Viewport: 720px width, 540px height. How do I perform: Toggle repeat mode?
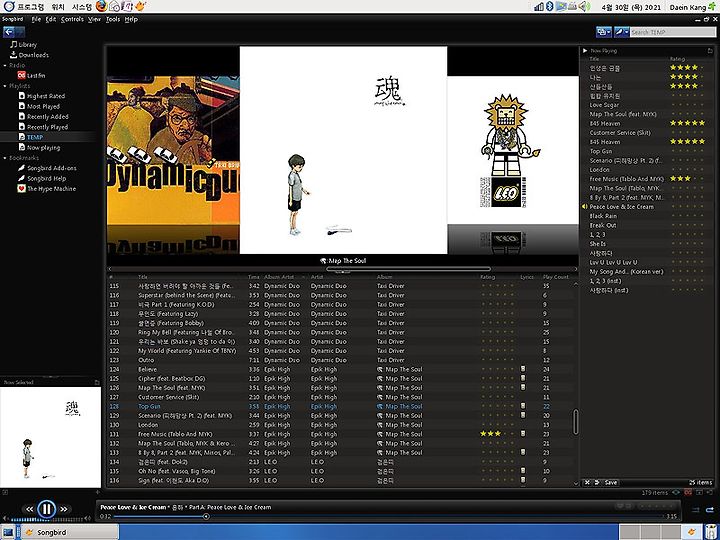tap(710, 510)
